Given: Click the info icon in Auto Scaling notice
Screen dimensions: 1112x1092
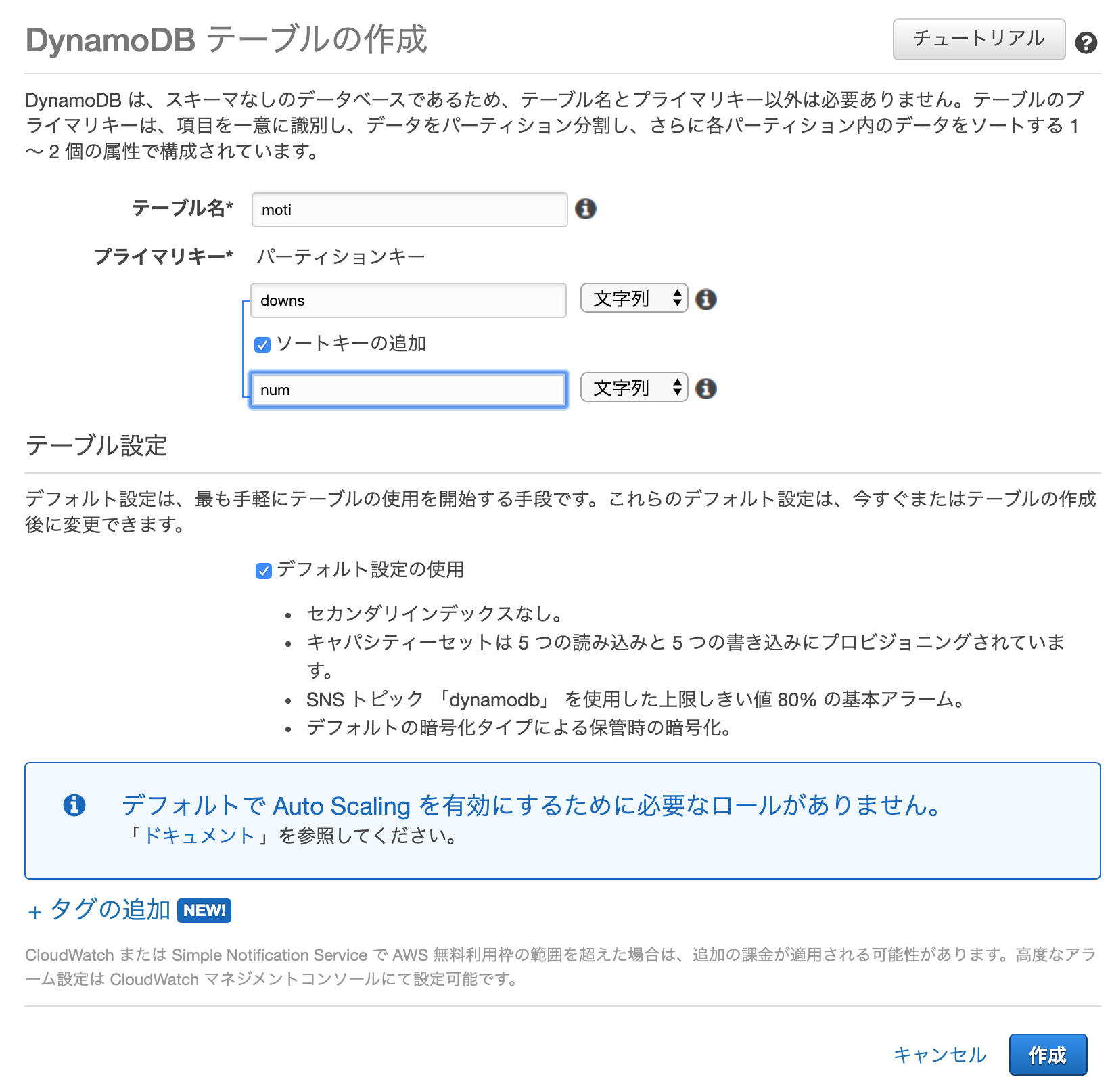Looking at the screenshot, I should click(74, 805).
